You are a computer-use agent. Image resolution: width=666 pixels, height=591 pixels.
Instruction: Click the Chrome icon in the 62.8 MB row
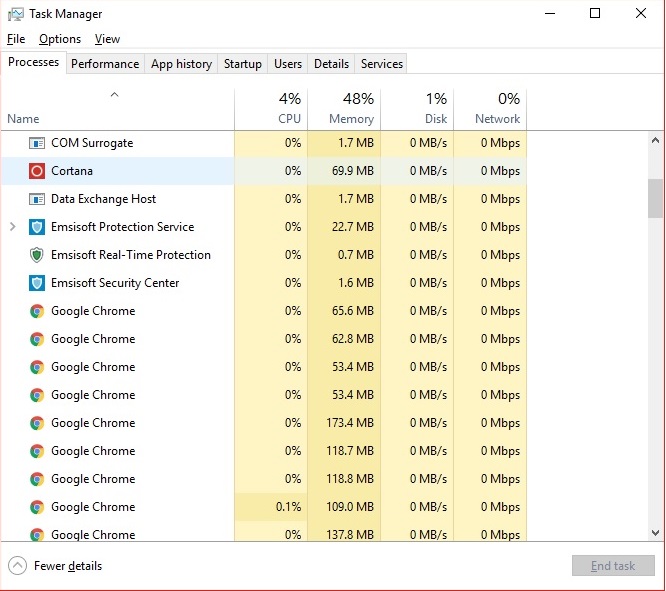pos(37,339)
